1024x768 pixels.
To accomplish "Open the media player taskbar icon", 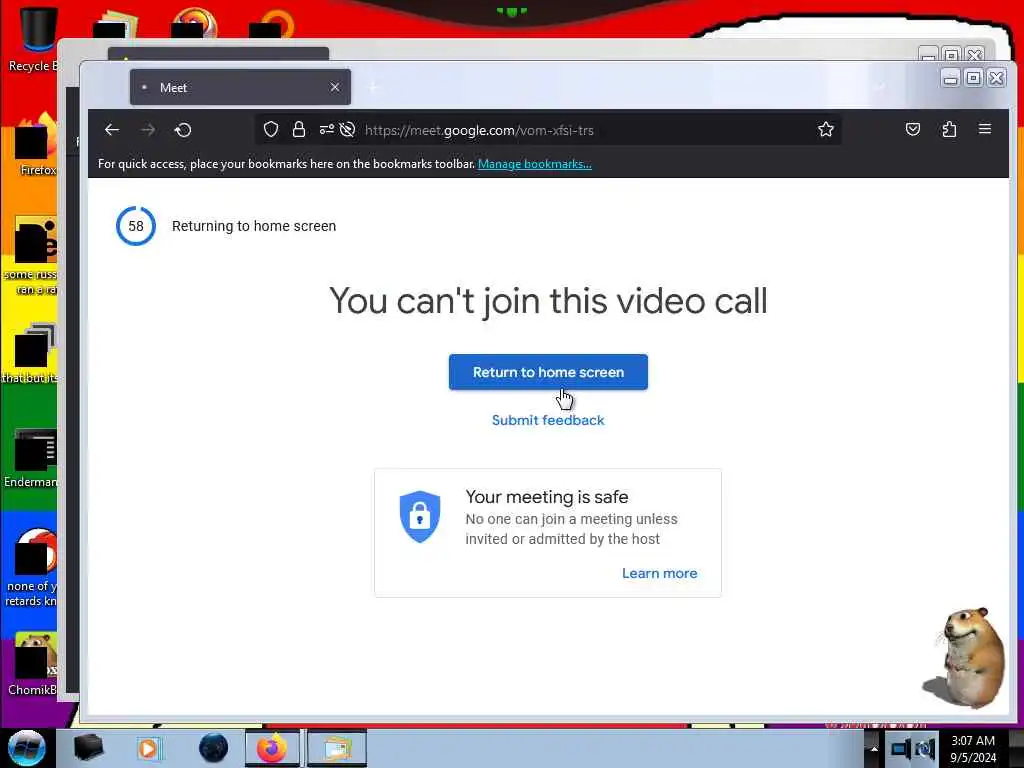I will point(148,748).
